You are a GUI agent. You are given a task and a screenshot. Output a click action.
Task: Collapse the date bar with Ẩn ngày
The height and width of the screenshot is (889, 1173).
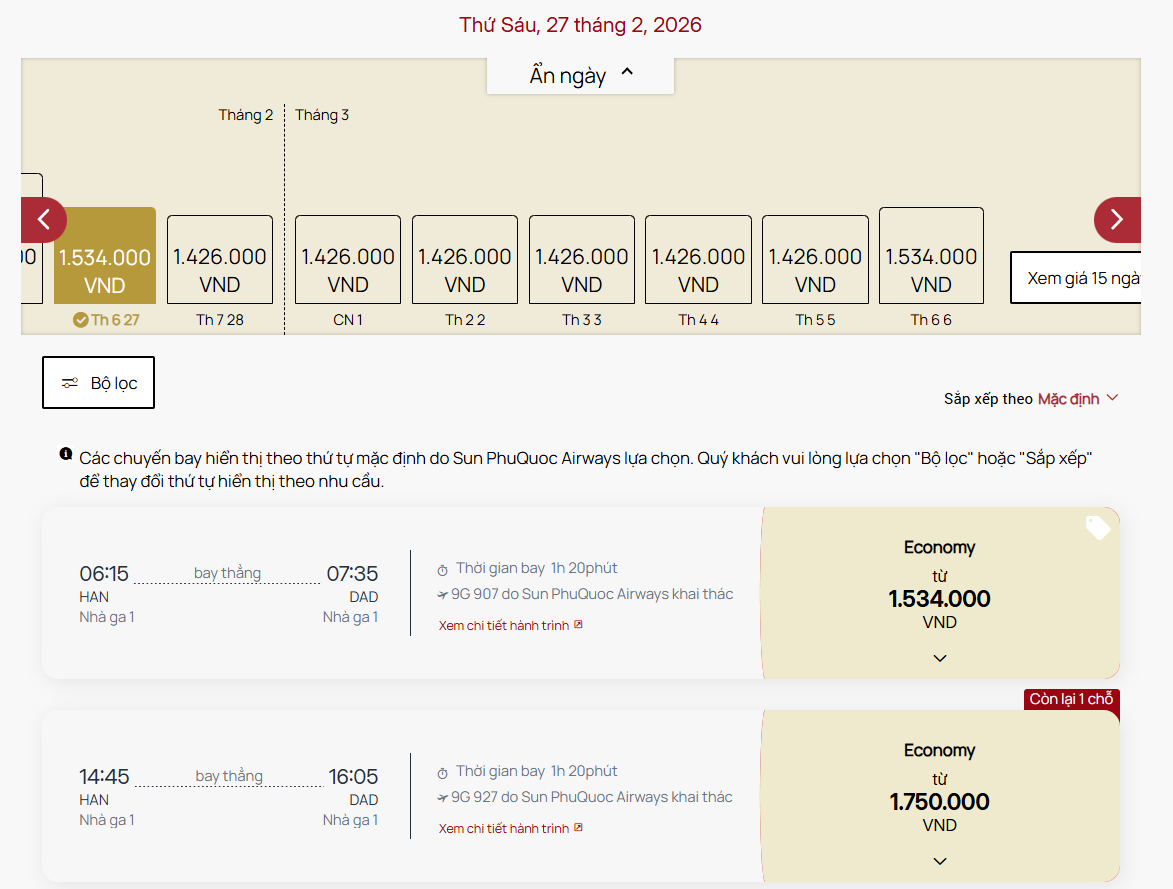(580, 75)
